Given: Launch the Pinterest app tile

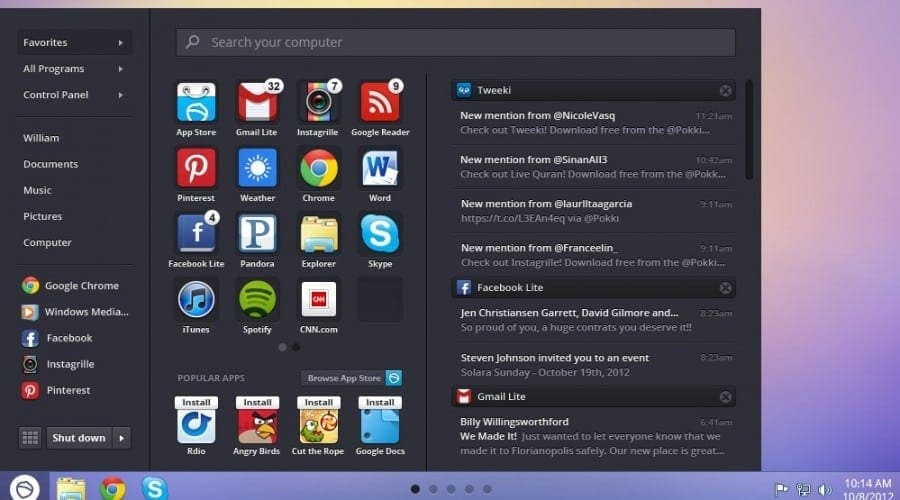Looking at the screenshot, I should click(196, 168).
